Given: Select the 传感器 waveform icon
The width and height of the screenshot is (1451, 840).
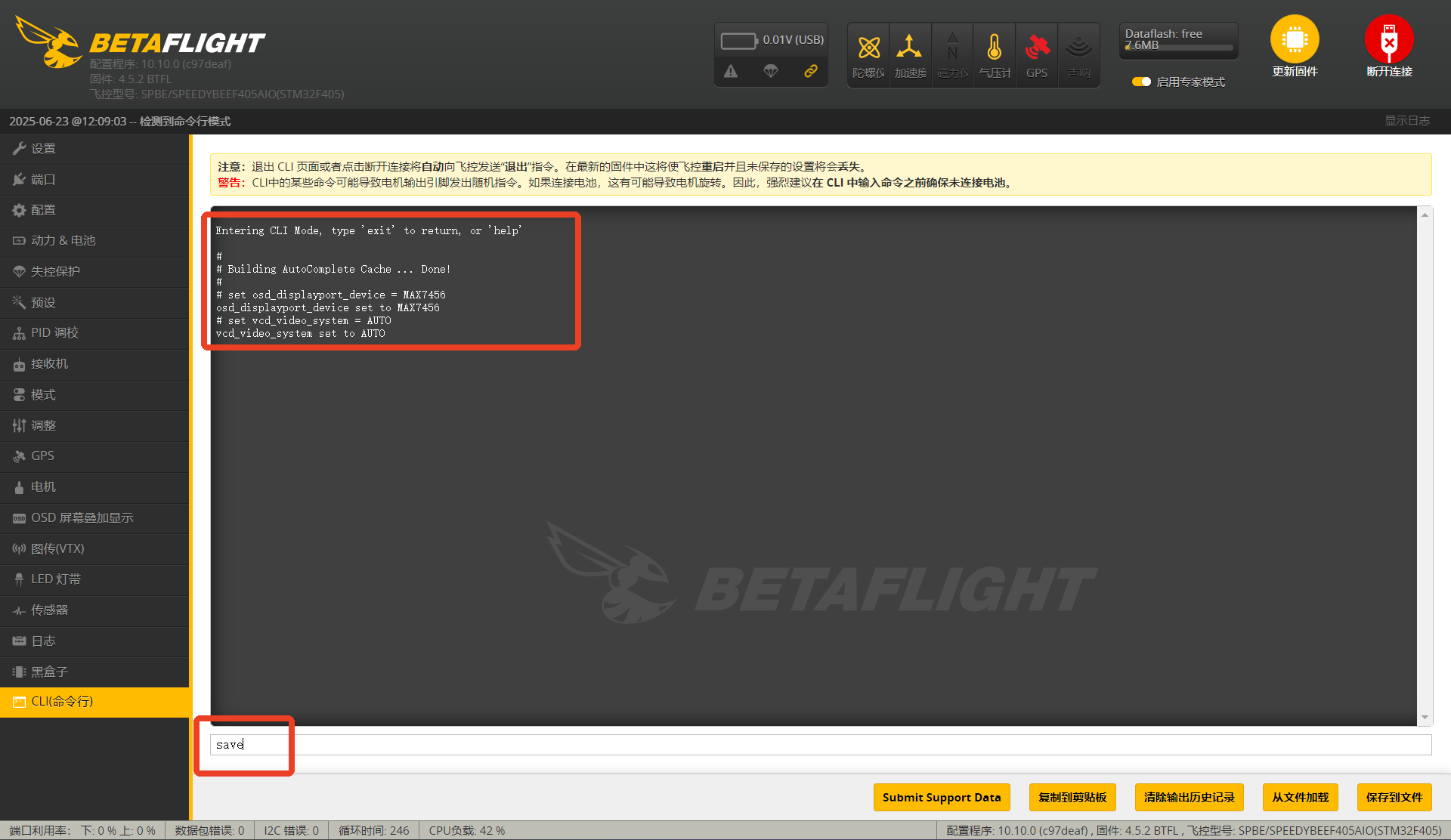Looking at the screenshot, I should (x=19, y=610).
